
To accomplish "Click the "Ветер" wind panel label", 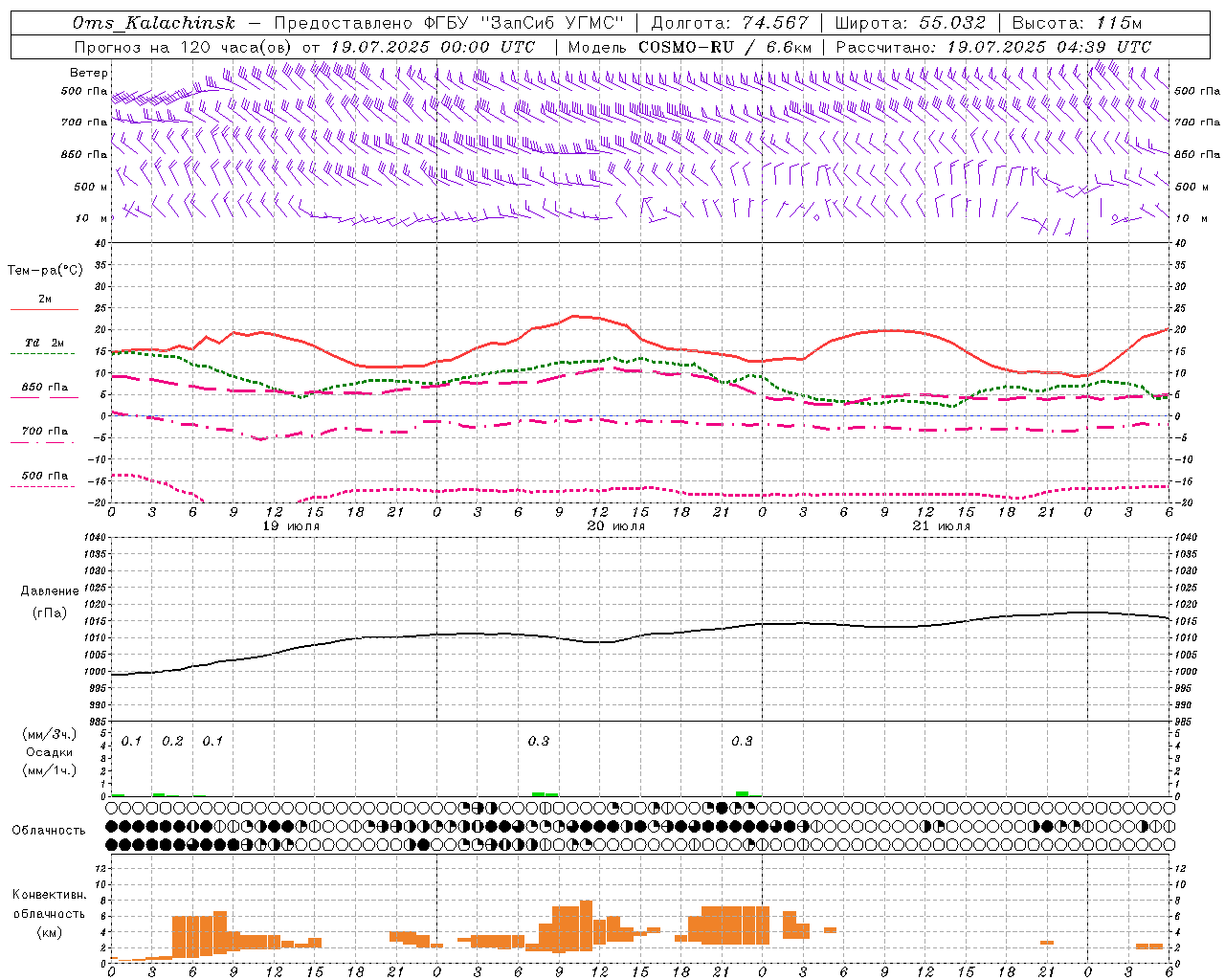I will point(89,73).
